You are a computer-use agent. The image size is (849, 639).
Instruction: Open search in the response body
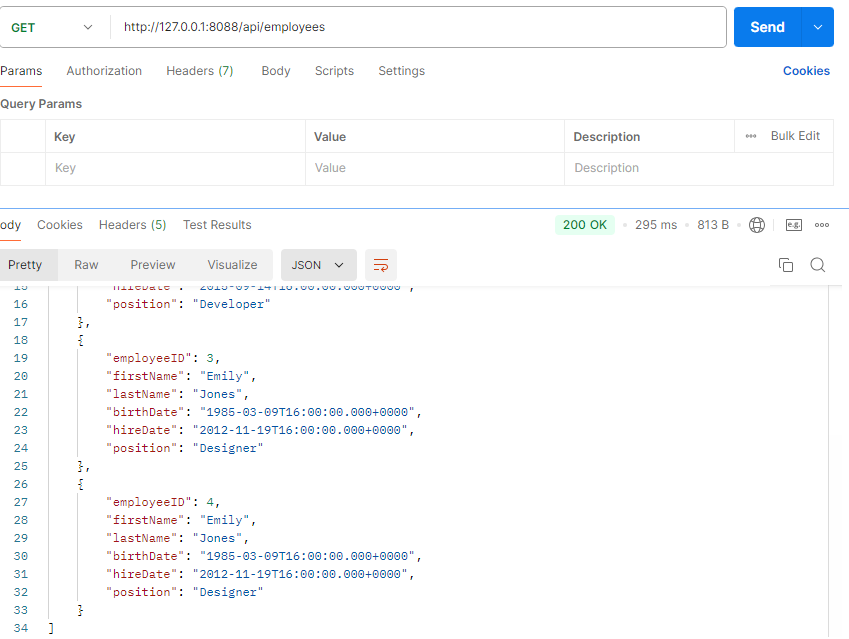tap(817, 265)
